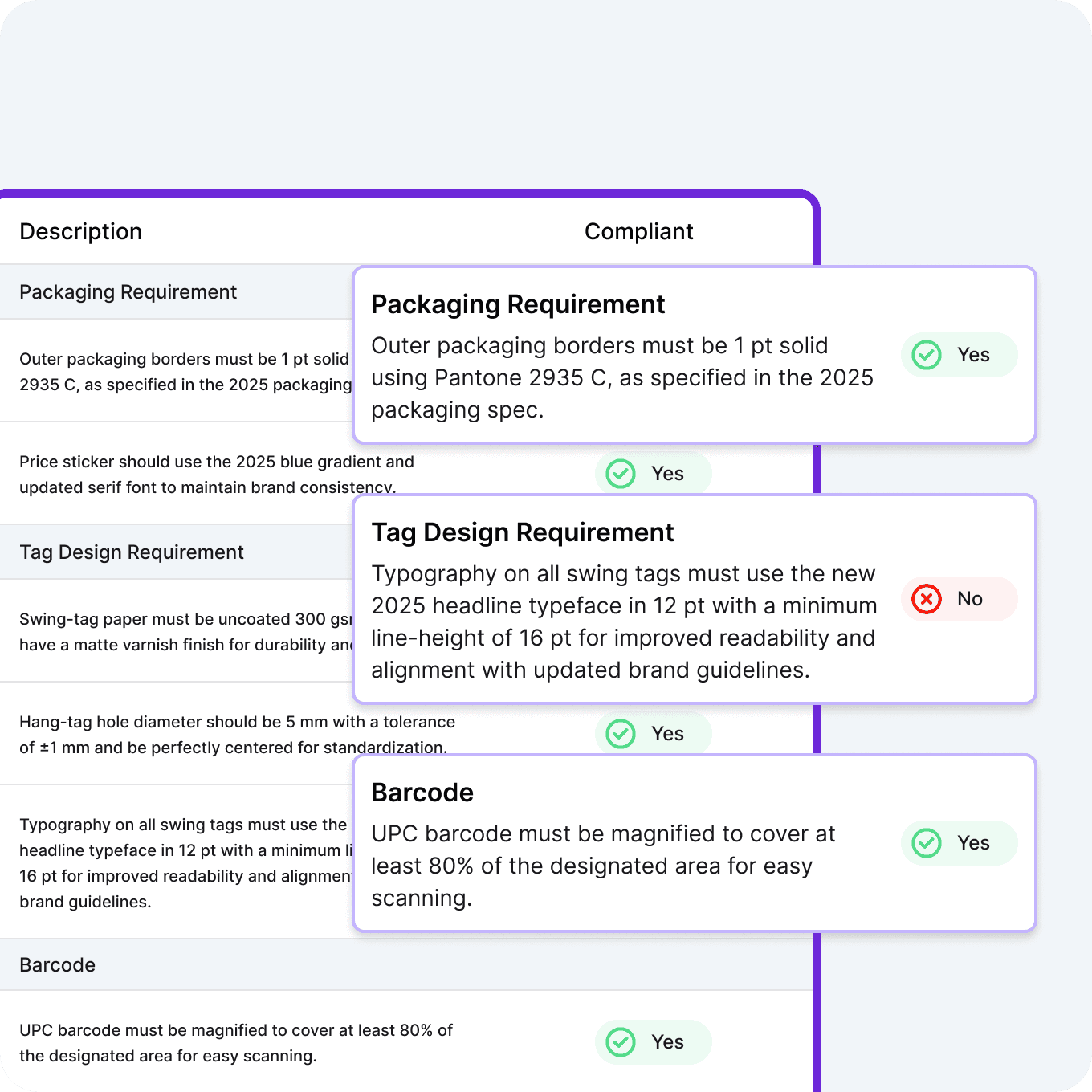Click the checkmark on the UPC barcode row
The height and width of the screenshot is (1092, 1092).
click(620, 1041)
